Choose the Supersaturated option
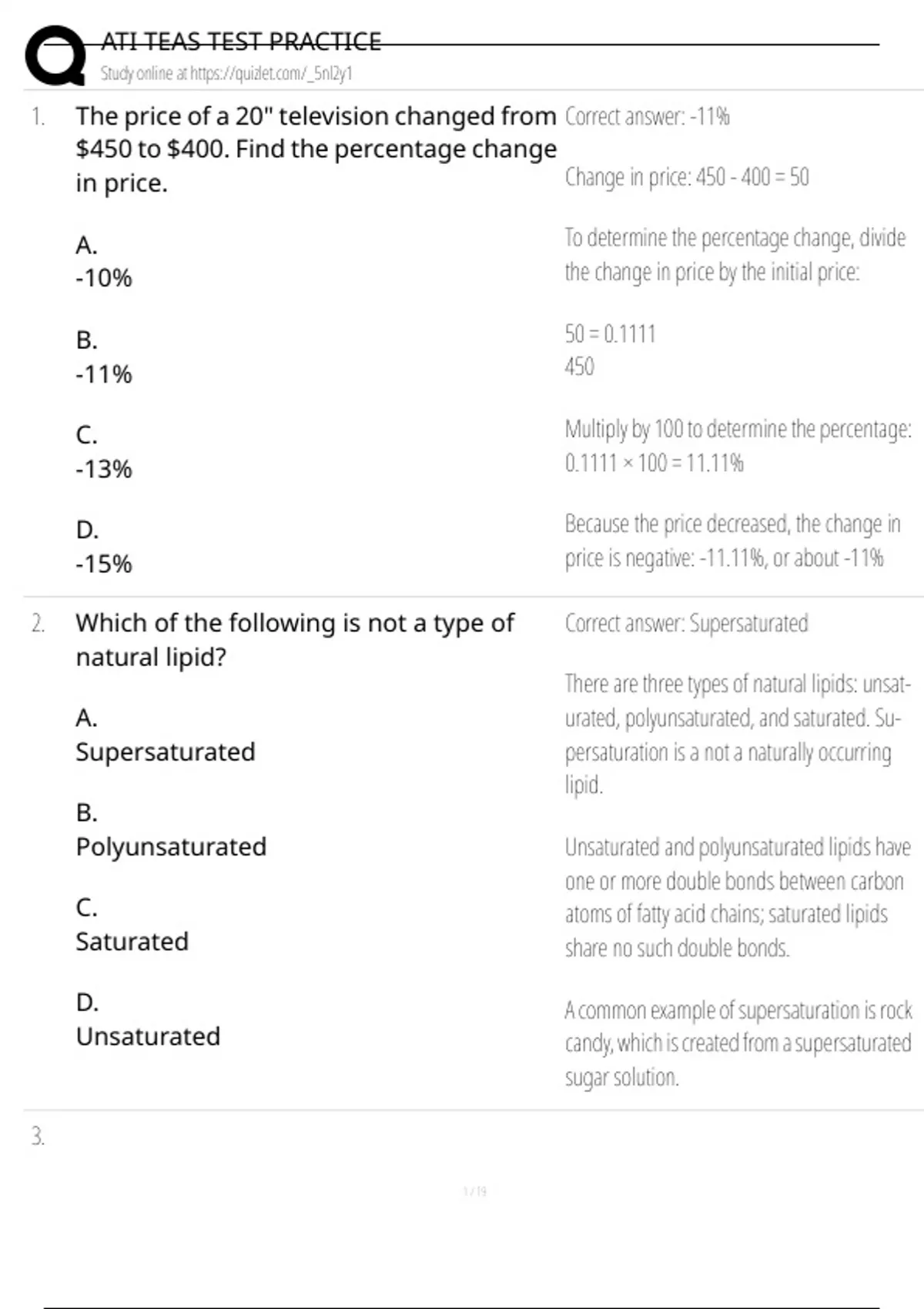 [165, 752]
